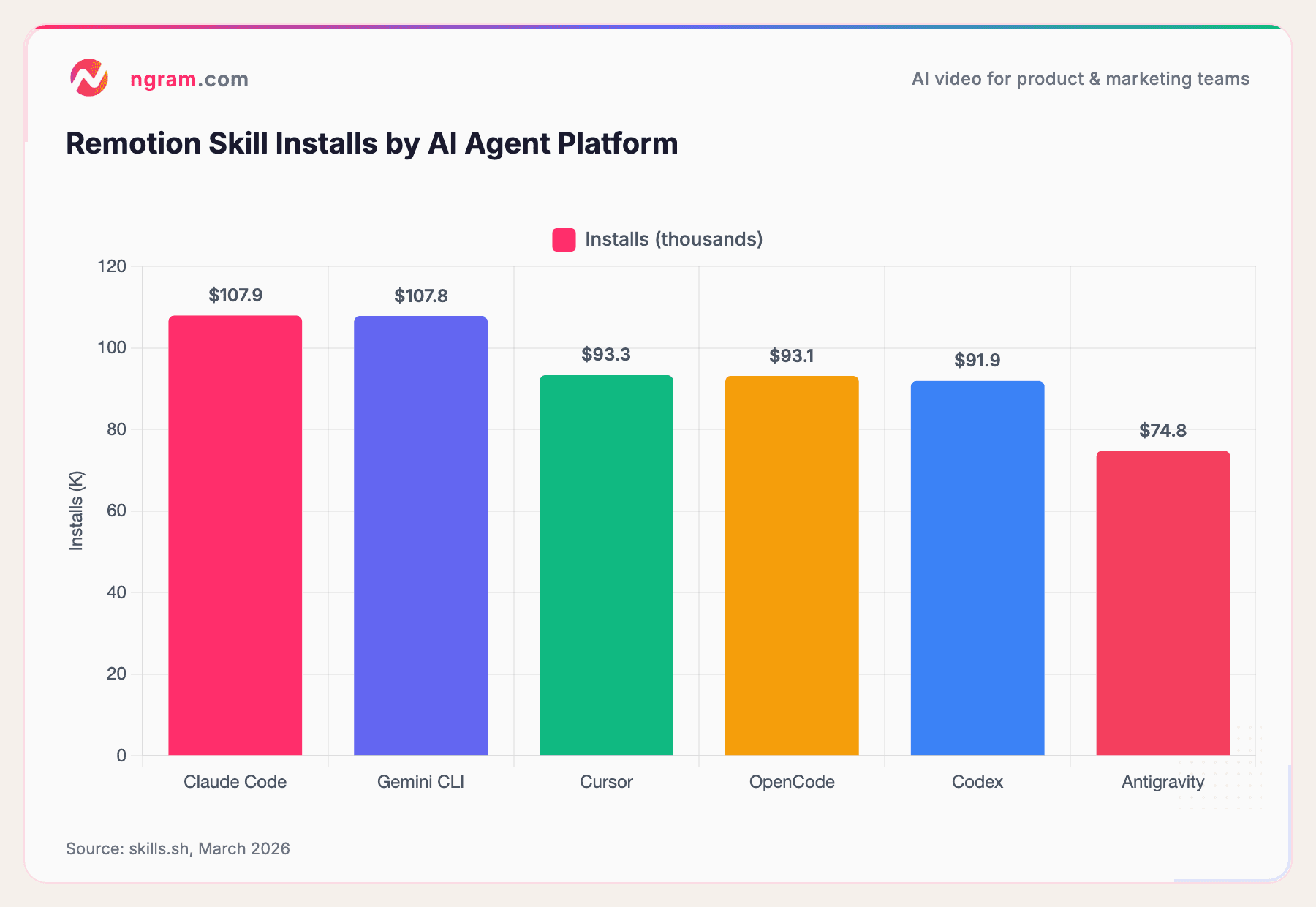Click the source skills.sh citation text

[178, 848]
